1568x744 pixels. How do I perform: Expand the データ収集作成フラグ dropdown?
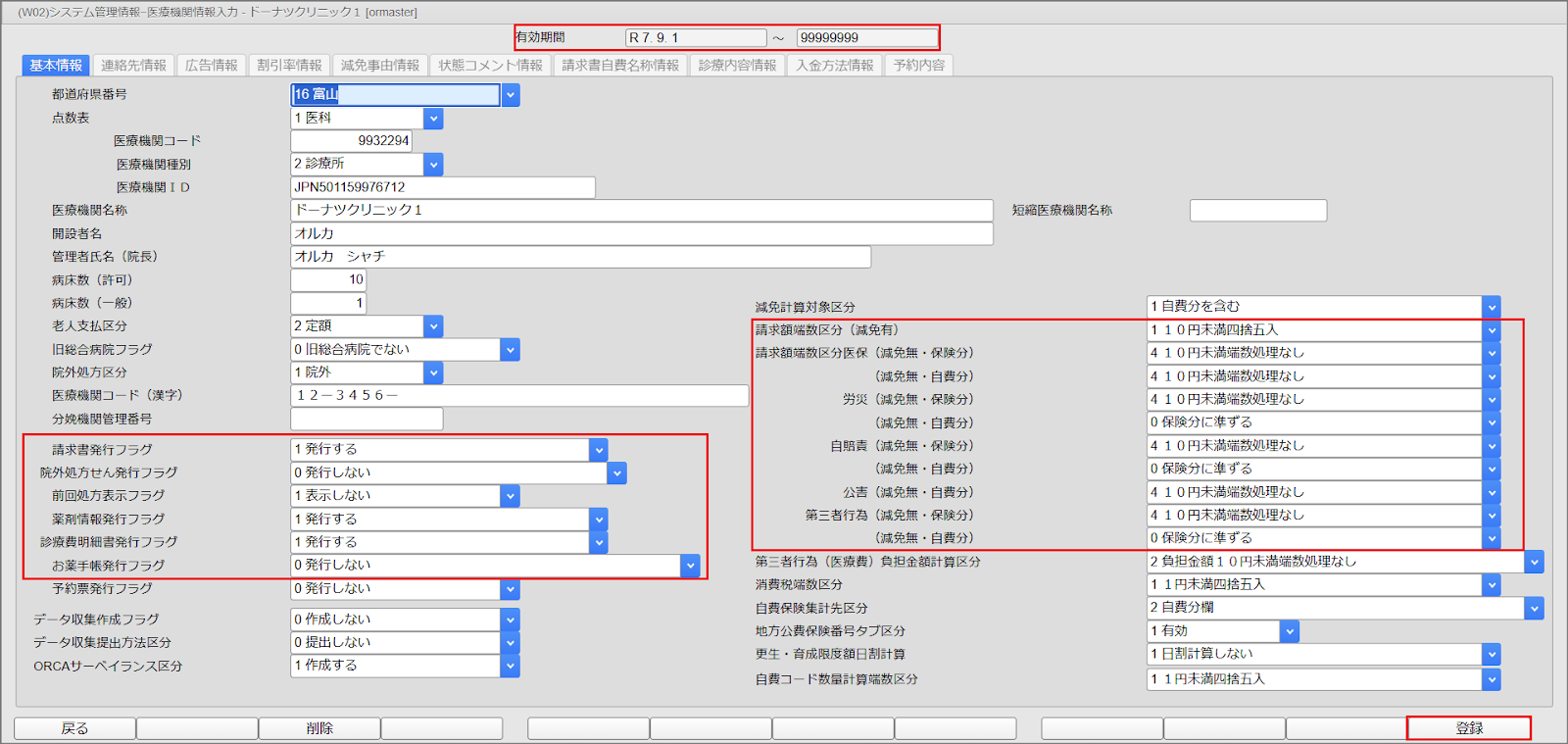click(x=511, y=620)
